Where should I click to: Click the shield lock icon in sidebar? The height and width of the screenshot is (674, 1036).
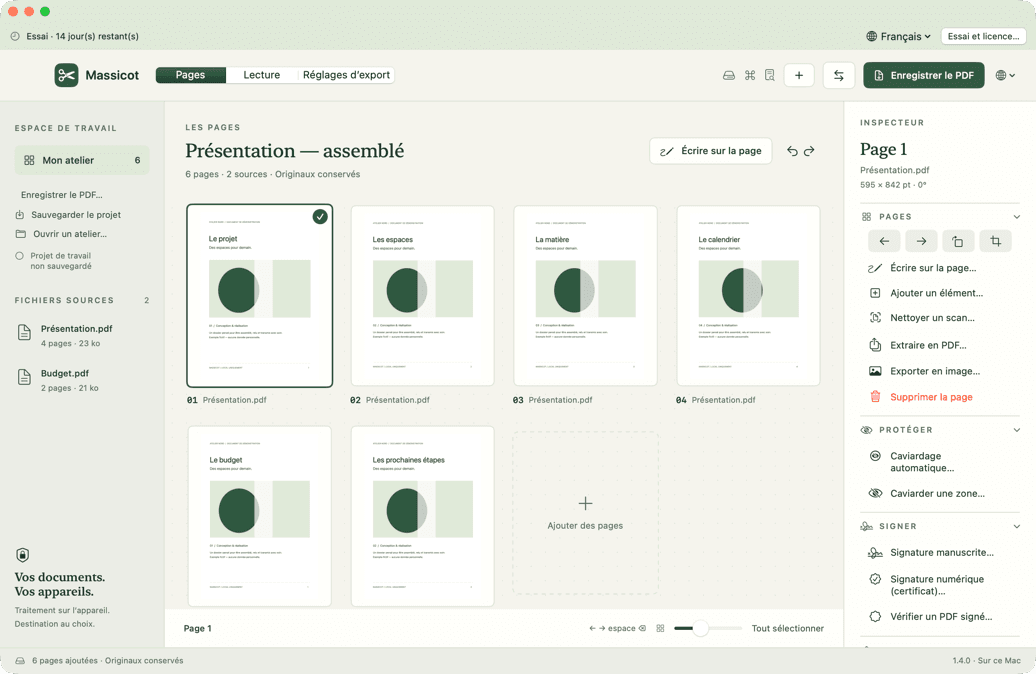coord(22,555)
